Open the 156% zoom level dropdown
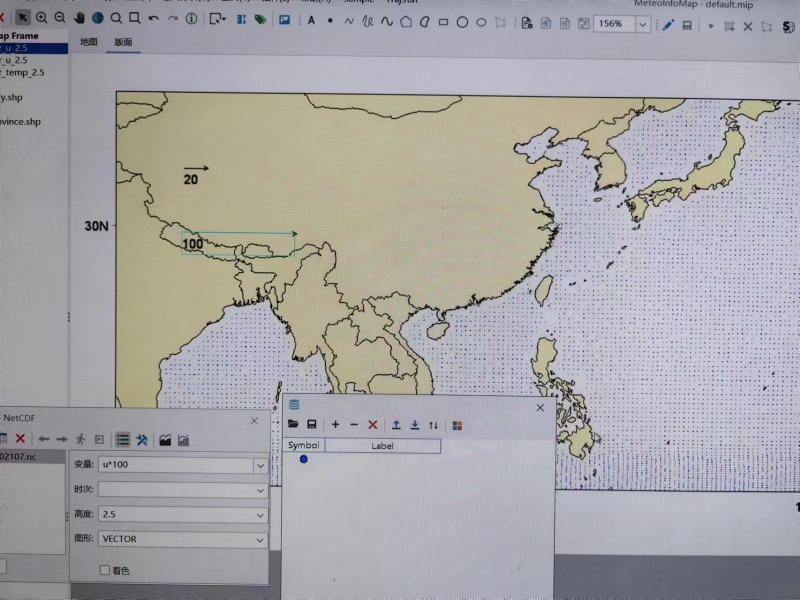 (642, 24)
